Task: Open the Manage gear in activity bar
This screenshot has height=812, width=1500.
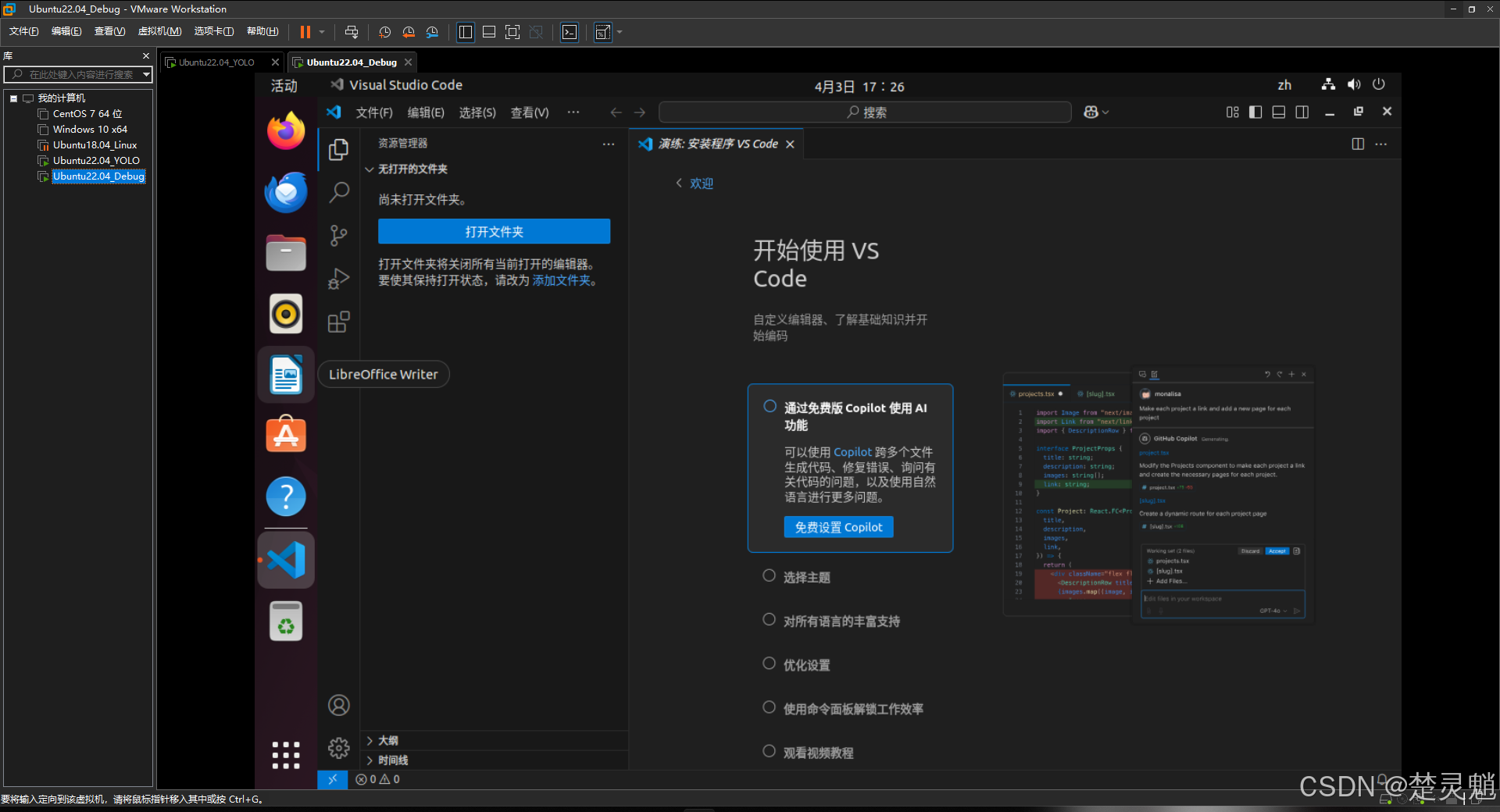Action: pyautogui.click(x=338, y=748)
